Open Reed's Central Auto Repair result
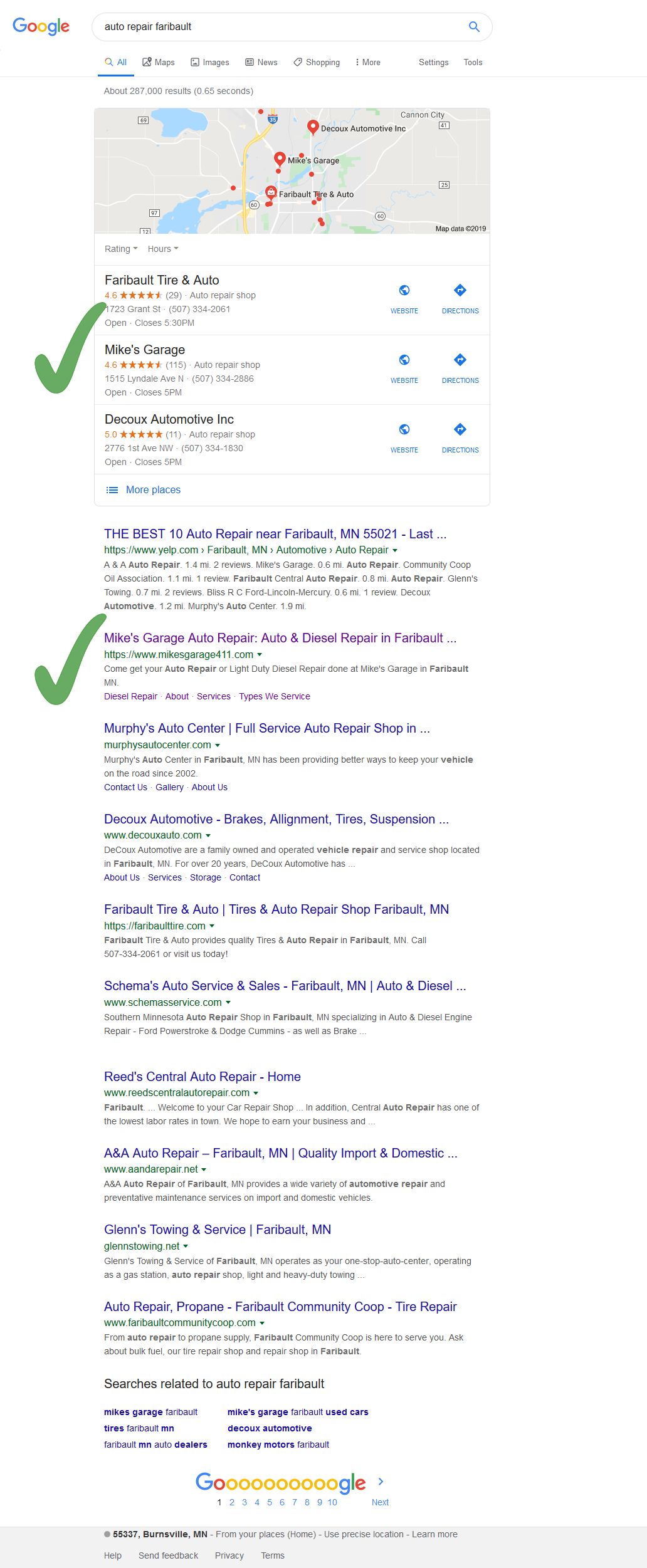The image size is (647, 1568). (x=203, y=1077)
